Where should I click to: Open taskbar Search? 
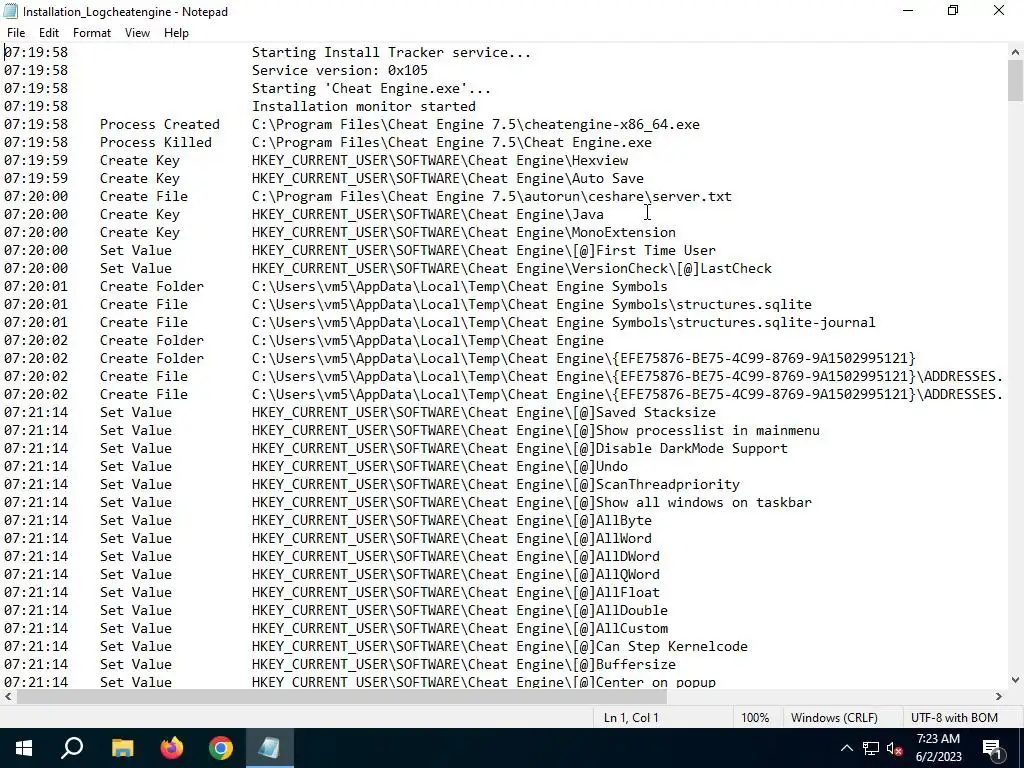tap(72, 748)
